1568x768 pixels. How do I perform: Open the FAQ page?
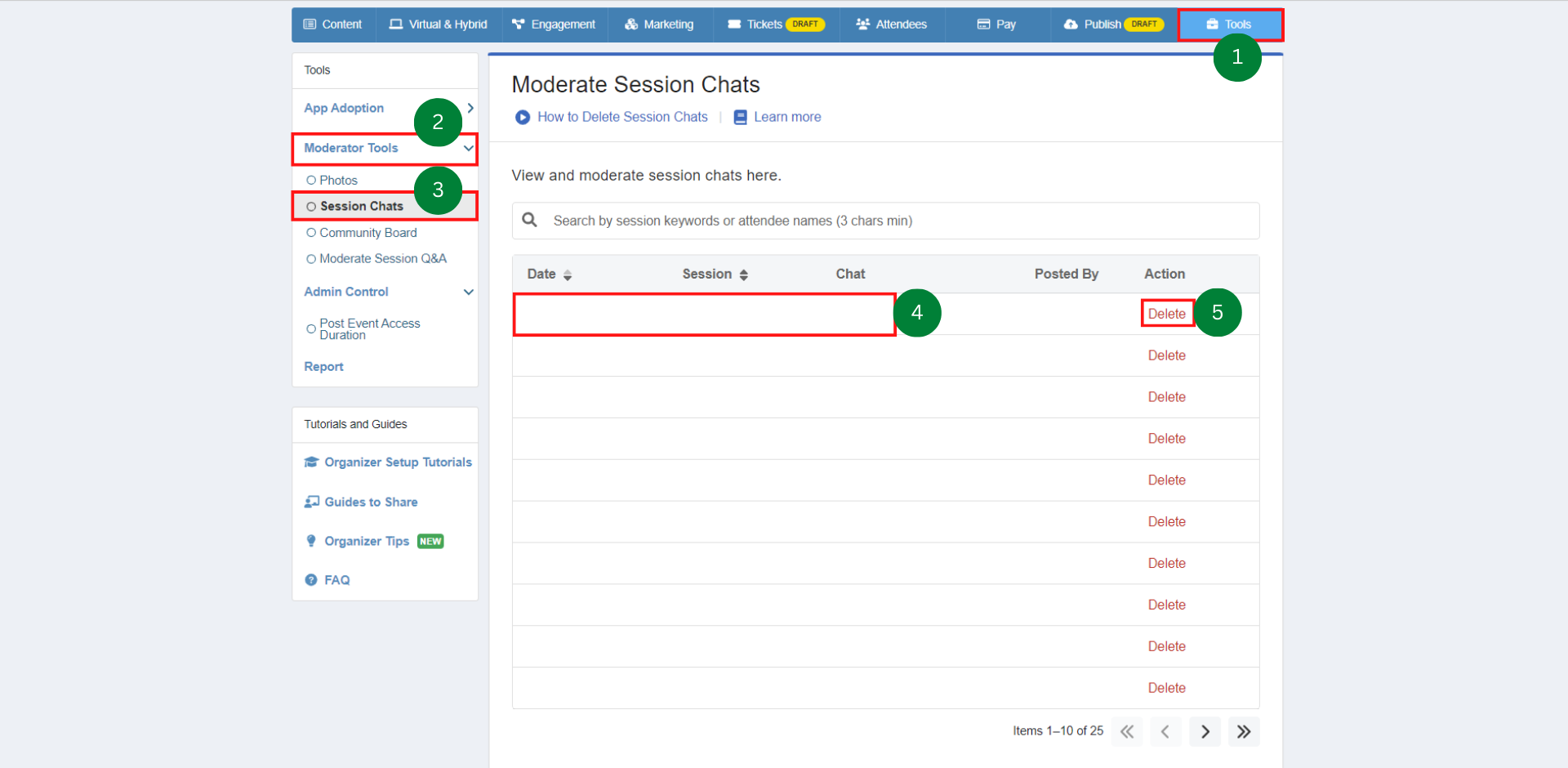coord(336,580)
